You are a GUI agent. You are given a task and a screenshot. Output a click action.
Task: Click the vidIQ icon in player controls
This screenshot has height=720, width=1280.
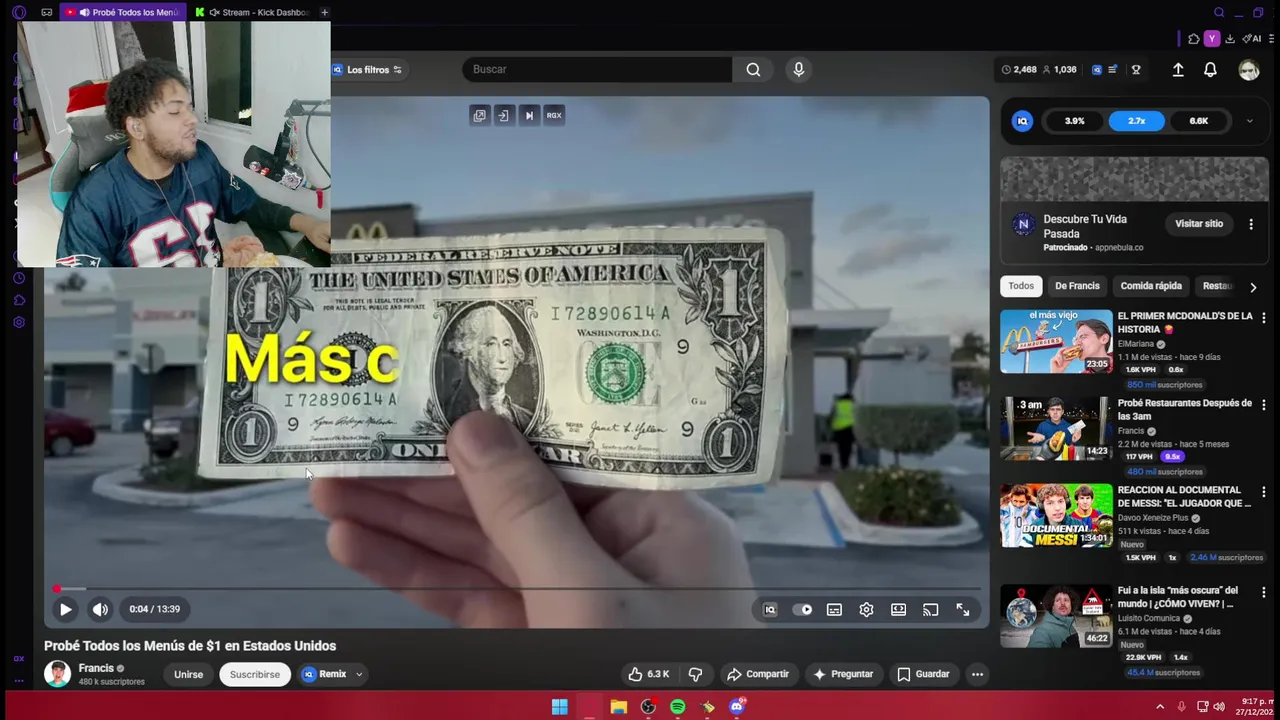769,610
